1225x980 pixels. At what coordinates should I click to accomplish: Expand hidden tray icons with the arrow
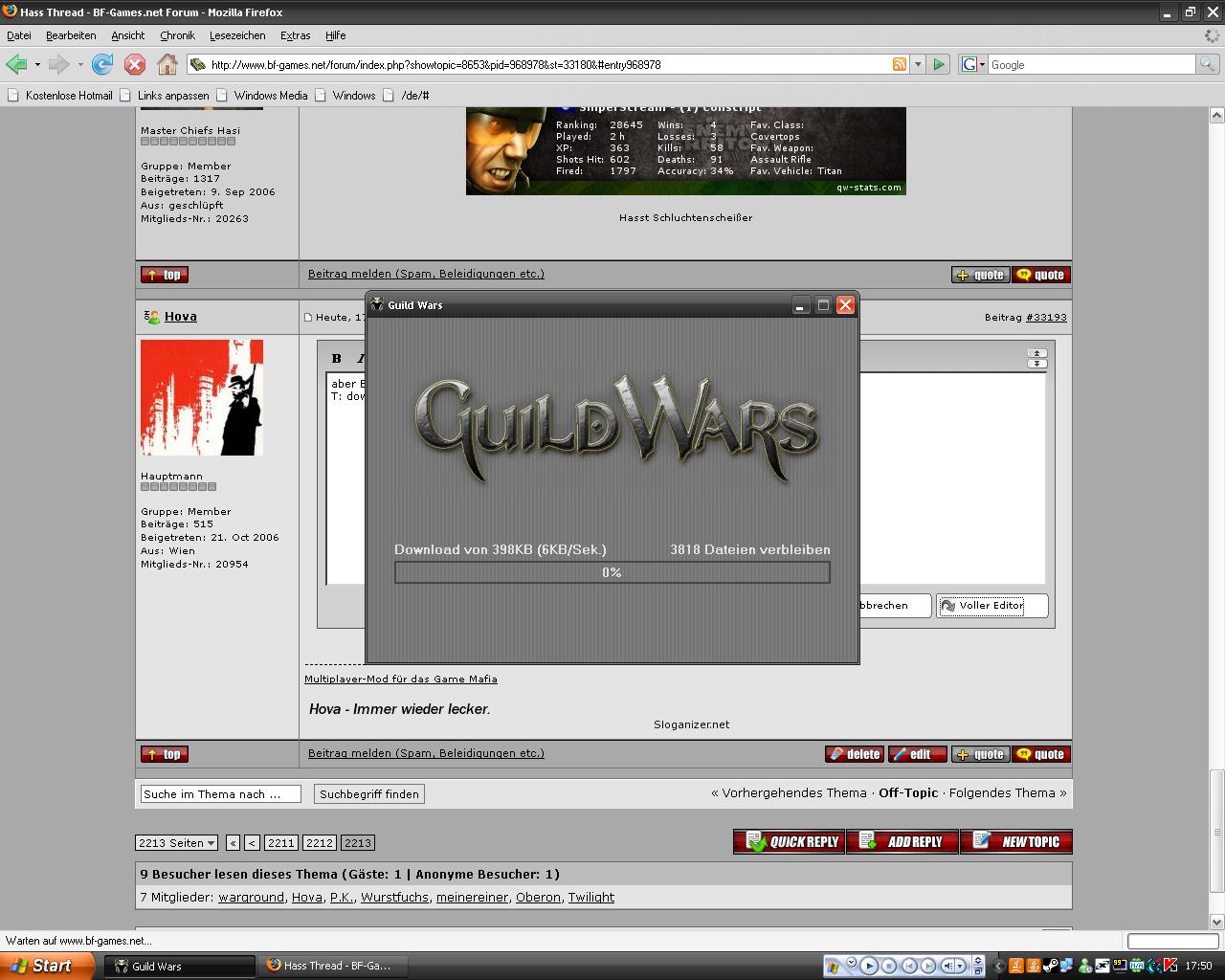(998, 966)
